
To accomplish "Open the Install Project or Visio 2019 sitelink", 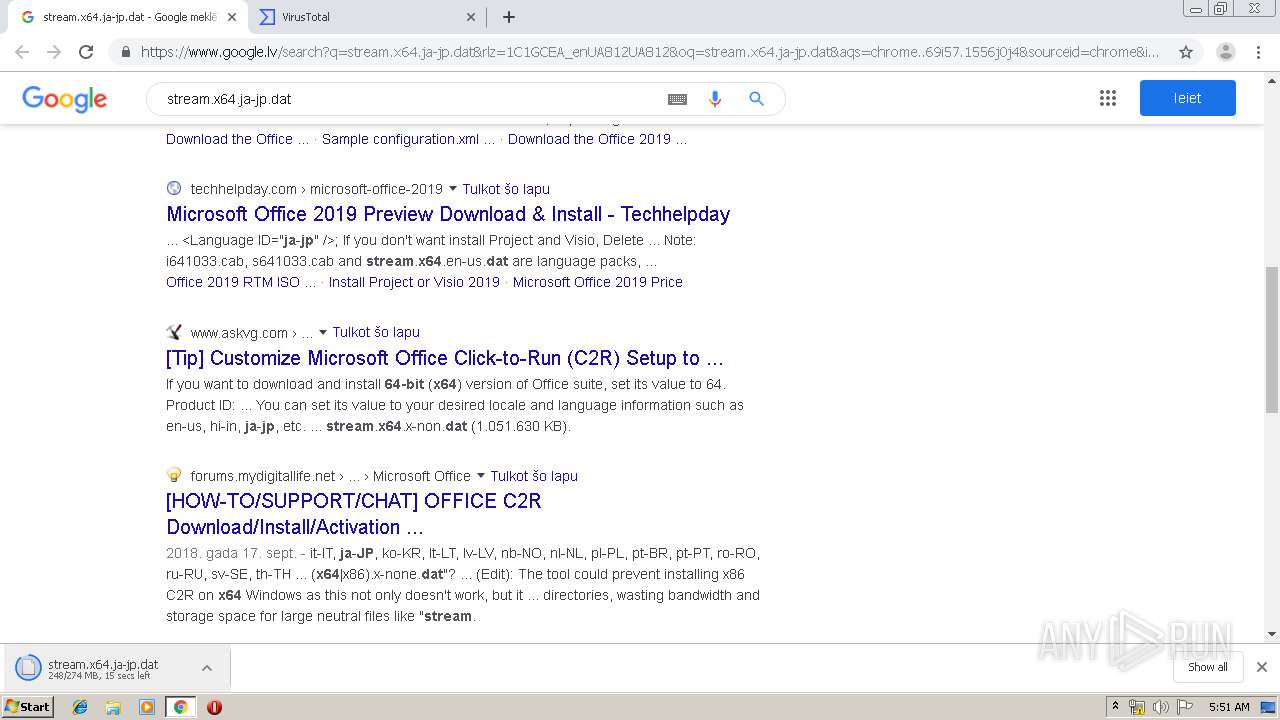I will (x=414, y=282).
